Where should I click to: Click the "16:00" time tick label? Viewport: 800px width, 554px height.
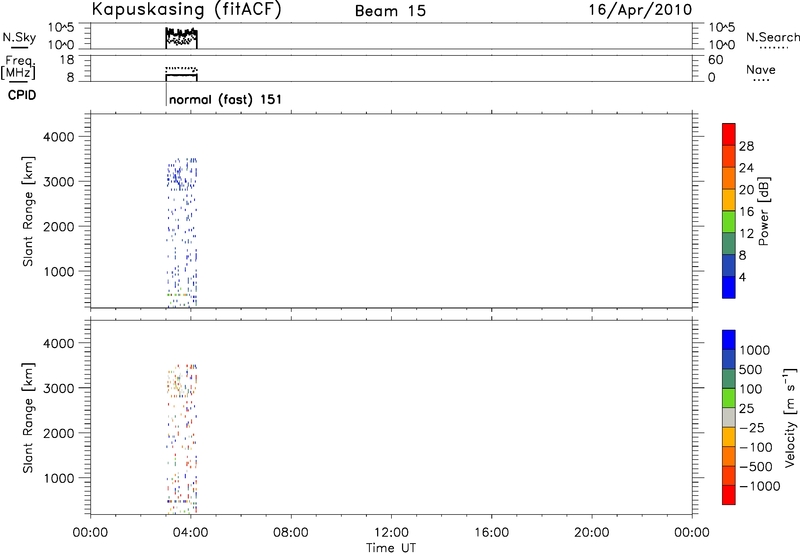coord(491,533)
